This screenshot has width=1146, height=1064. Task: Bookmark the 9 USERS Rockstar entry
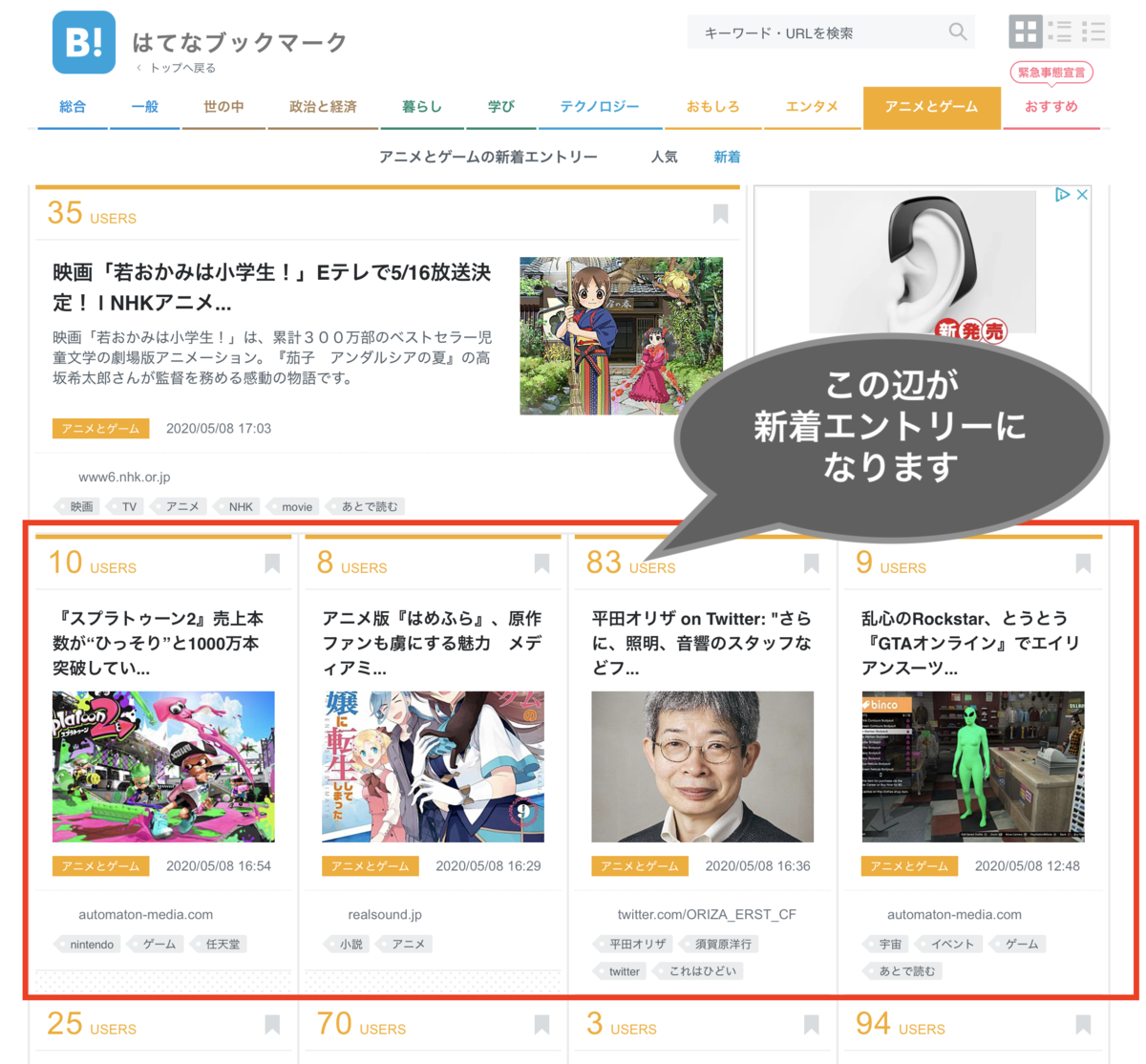coord(1082,564)
